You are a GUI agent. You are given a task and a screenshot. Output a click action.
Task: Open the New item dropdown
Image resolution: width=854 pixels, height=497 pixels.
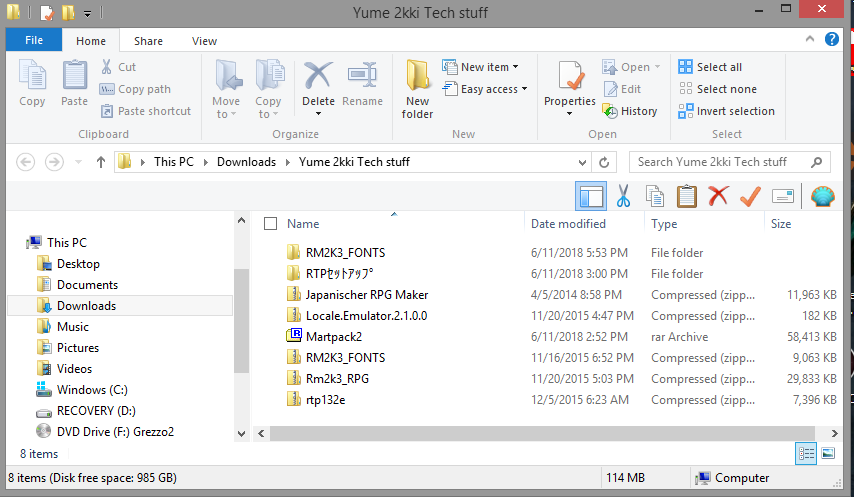tap(489, 67)
